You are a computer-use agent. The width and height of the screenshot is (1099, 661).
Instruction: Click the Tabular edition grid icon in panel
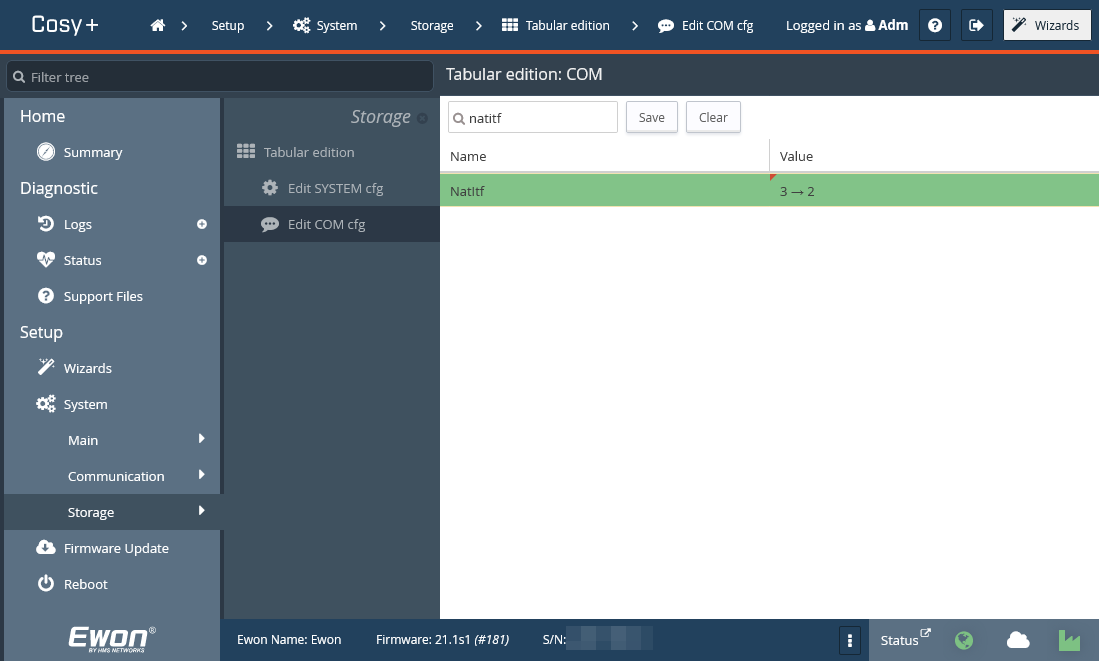pyautogui.click(x=245, y=151)
